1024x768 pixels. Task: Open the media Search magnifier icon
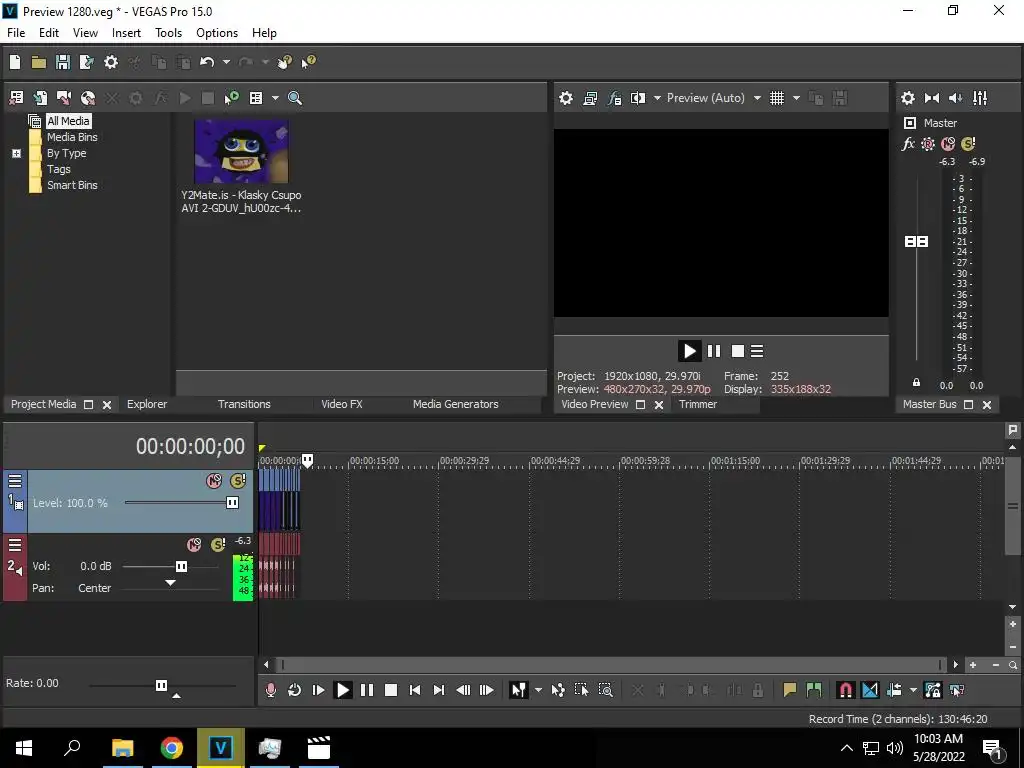click(295, 98)
